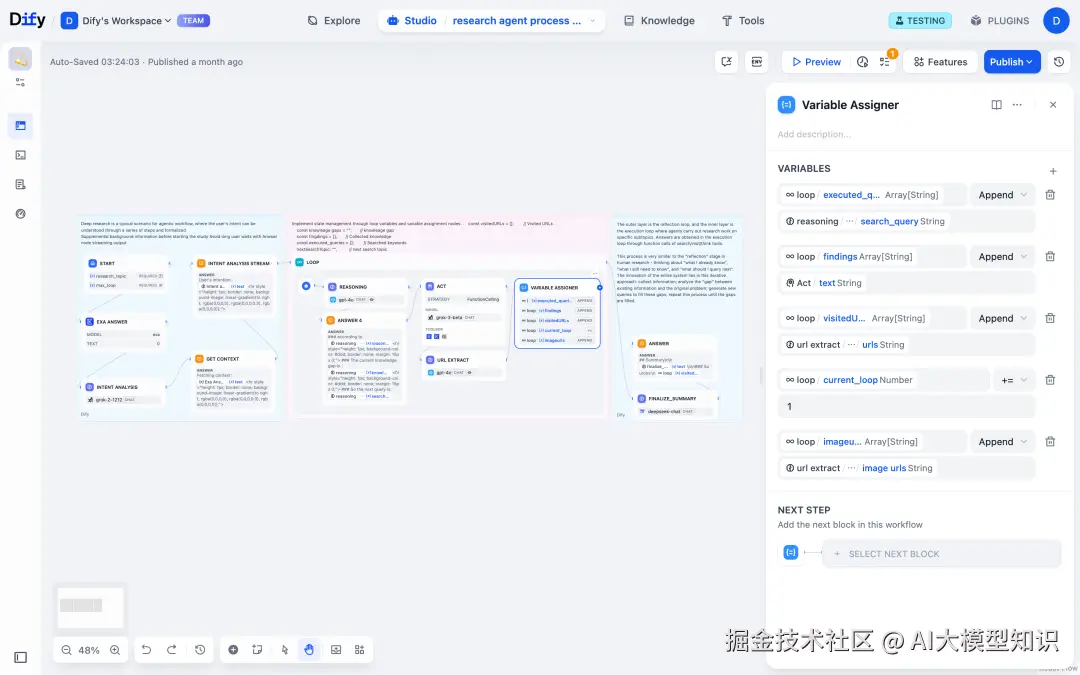Export canvas as image
Screen dimensions: 1080x675
click(336, 650)
